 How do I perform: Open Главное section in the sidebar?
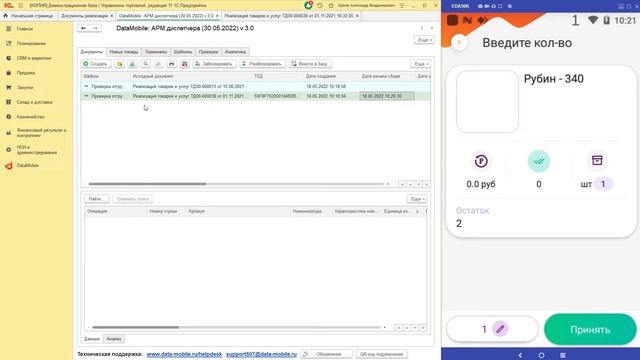[24, 29]
